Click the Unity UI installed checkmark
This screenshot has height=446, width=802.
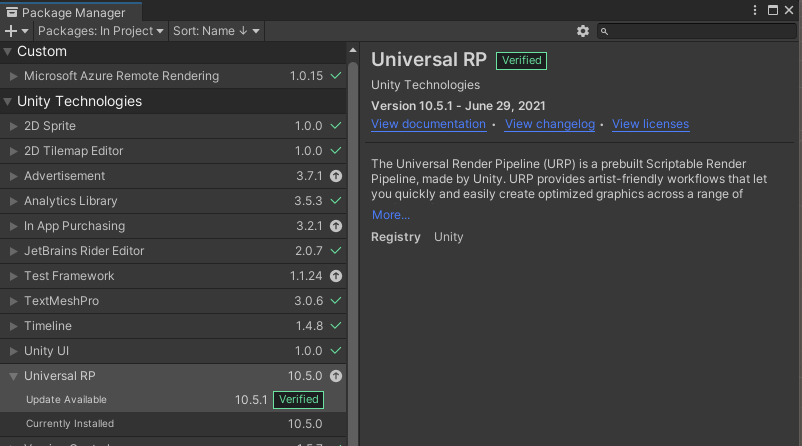tap(336, 351)
